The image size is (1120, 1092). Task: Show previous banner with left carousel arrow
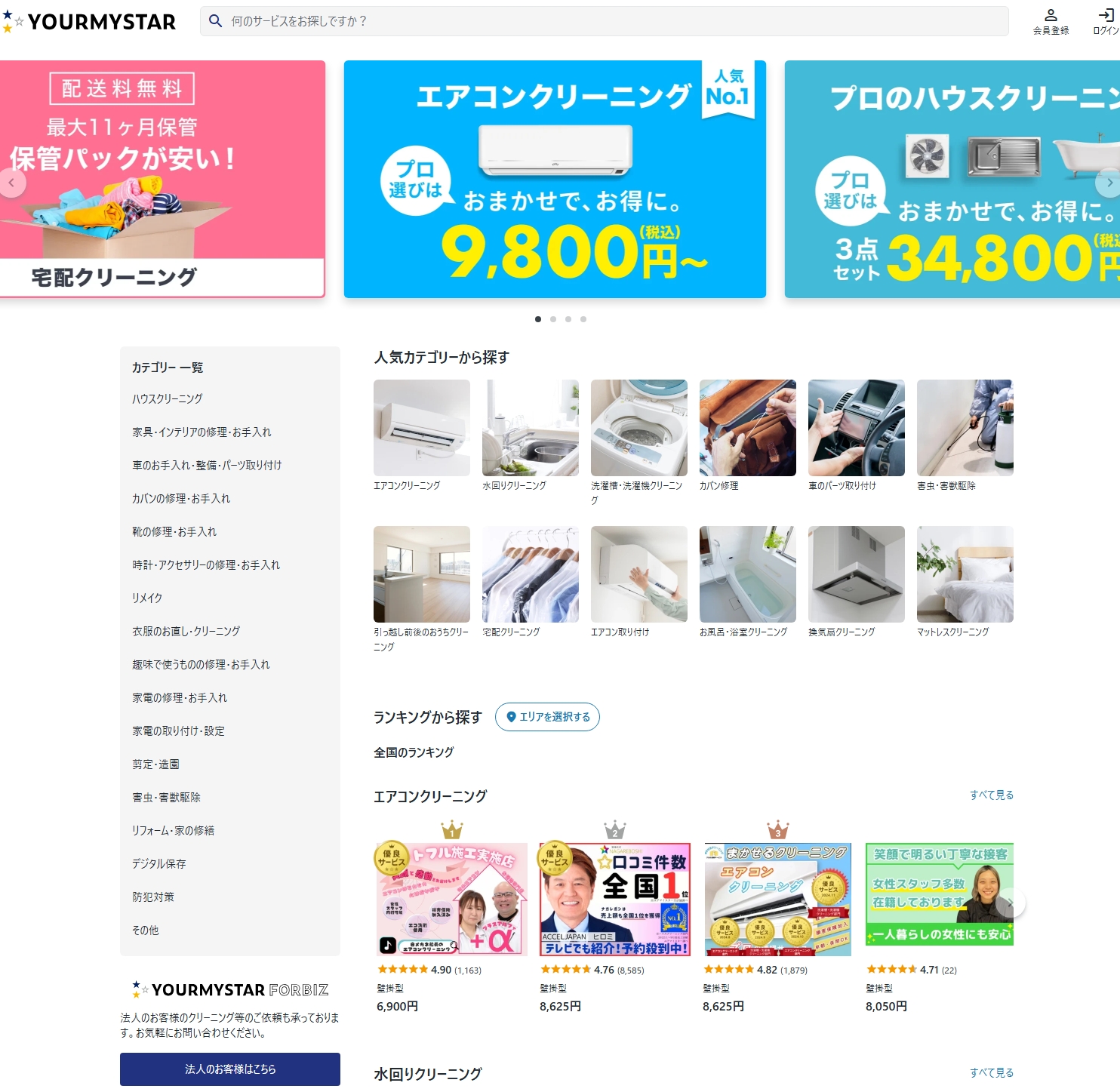tap(12, 183)
